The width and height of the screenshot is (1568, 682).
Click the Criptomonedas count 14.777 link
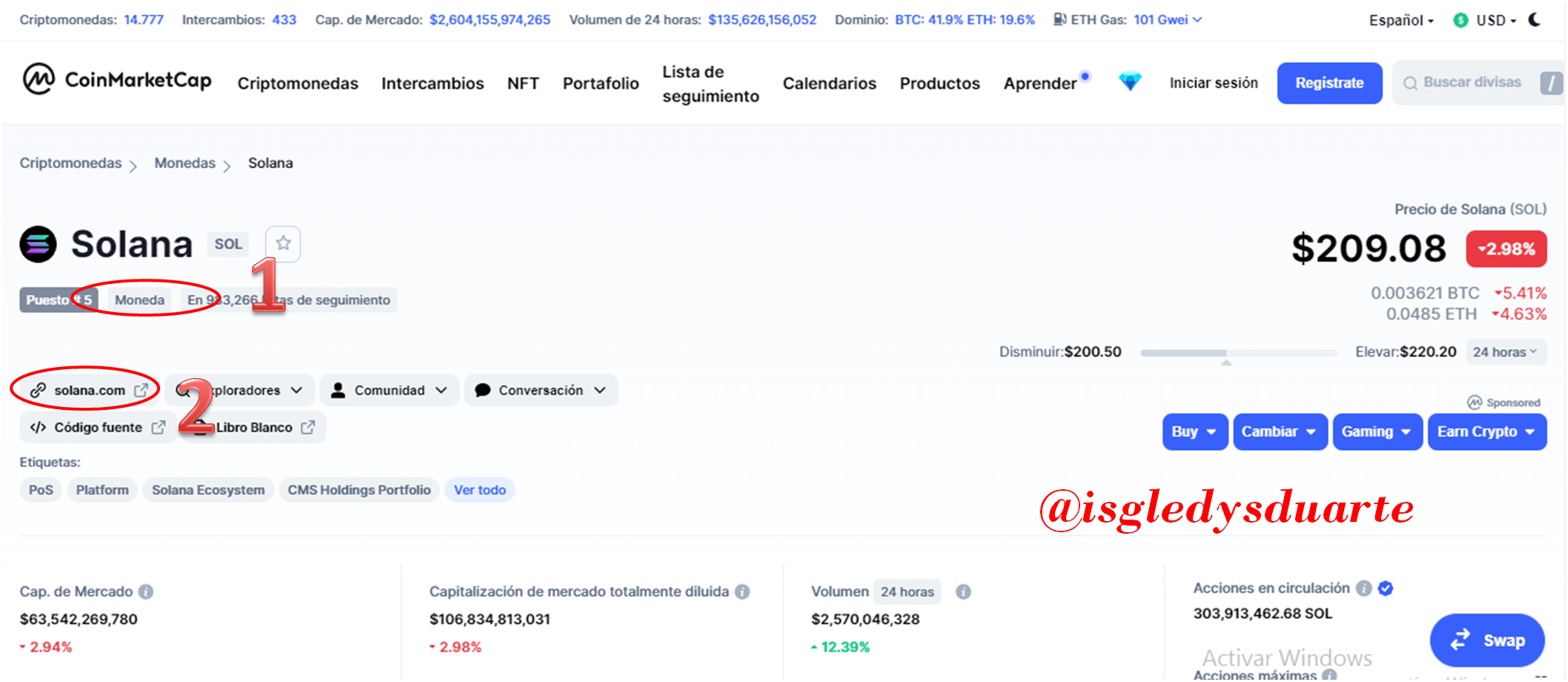144,19
